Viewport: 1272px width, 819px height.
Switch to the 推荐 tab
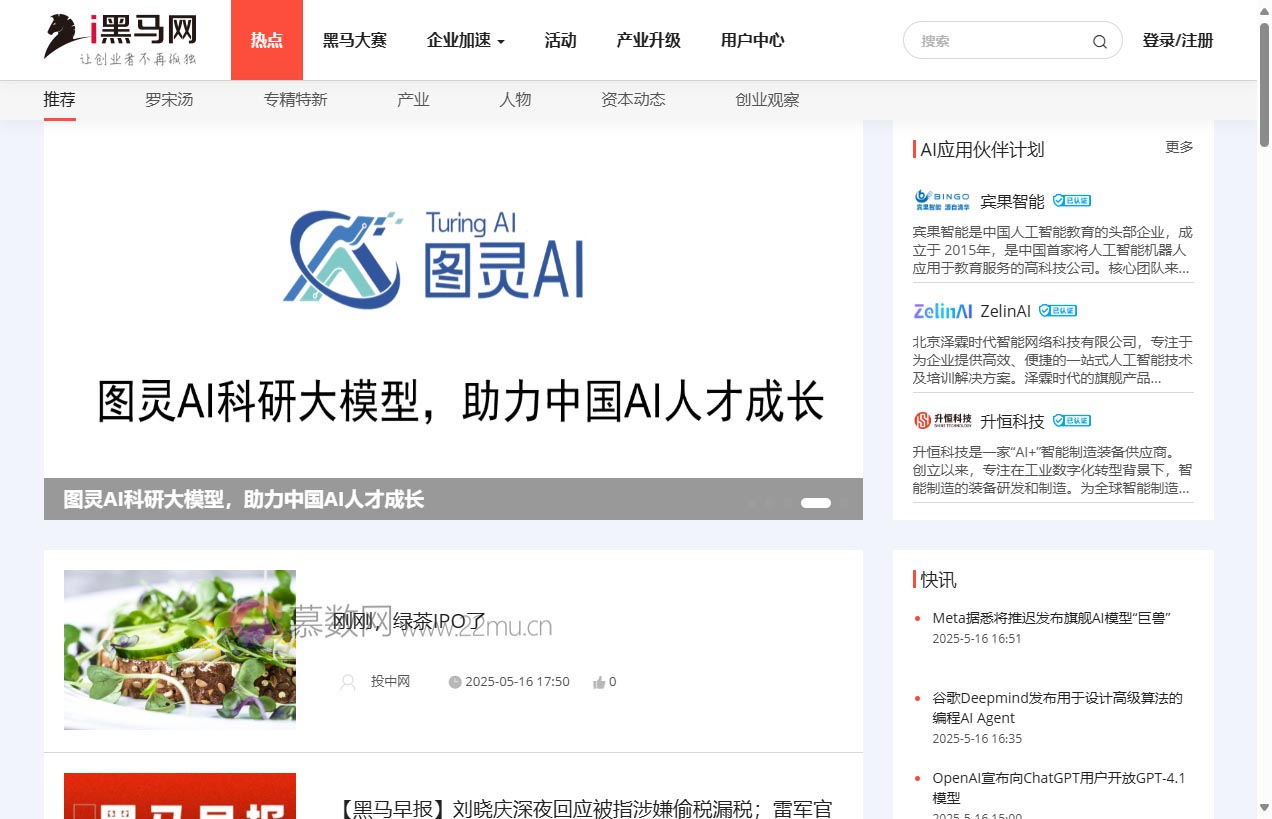coord(59,99)
